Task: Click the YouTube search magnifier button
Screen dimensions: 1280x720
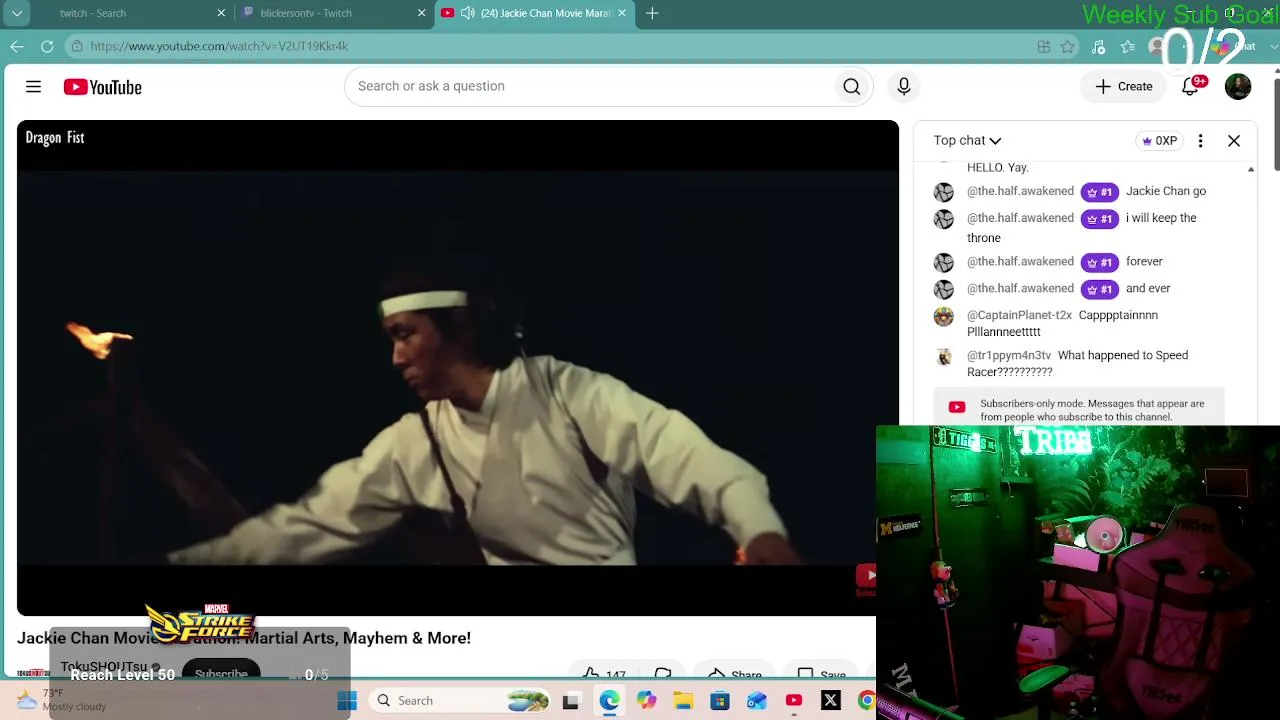Action: 852,87
